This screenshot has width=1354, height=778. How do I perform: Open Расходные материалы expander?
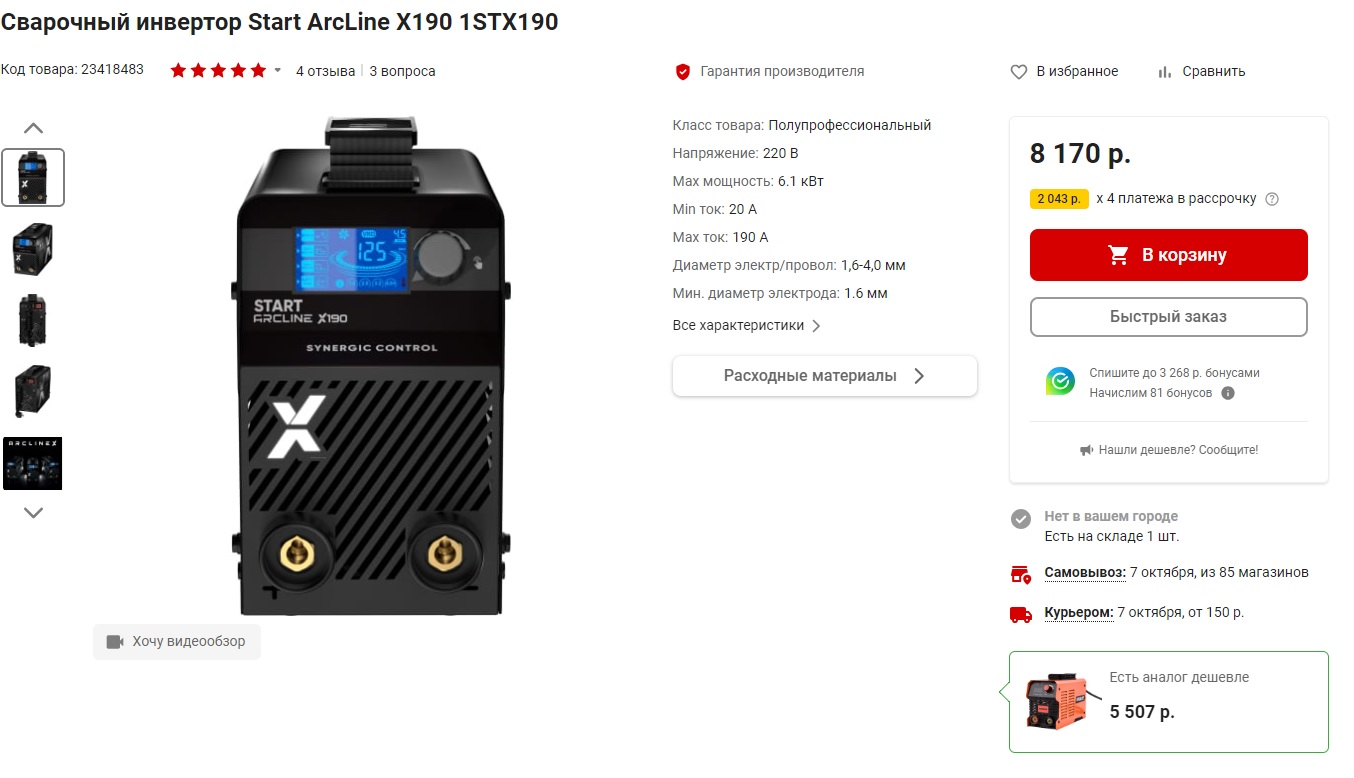(825, 376)
